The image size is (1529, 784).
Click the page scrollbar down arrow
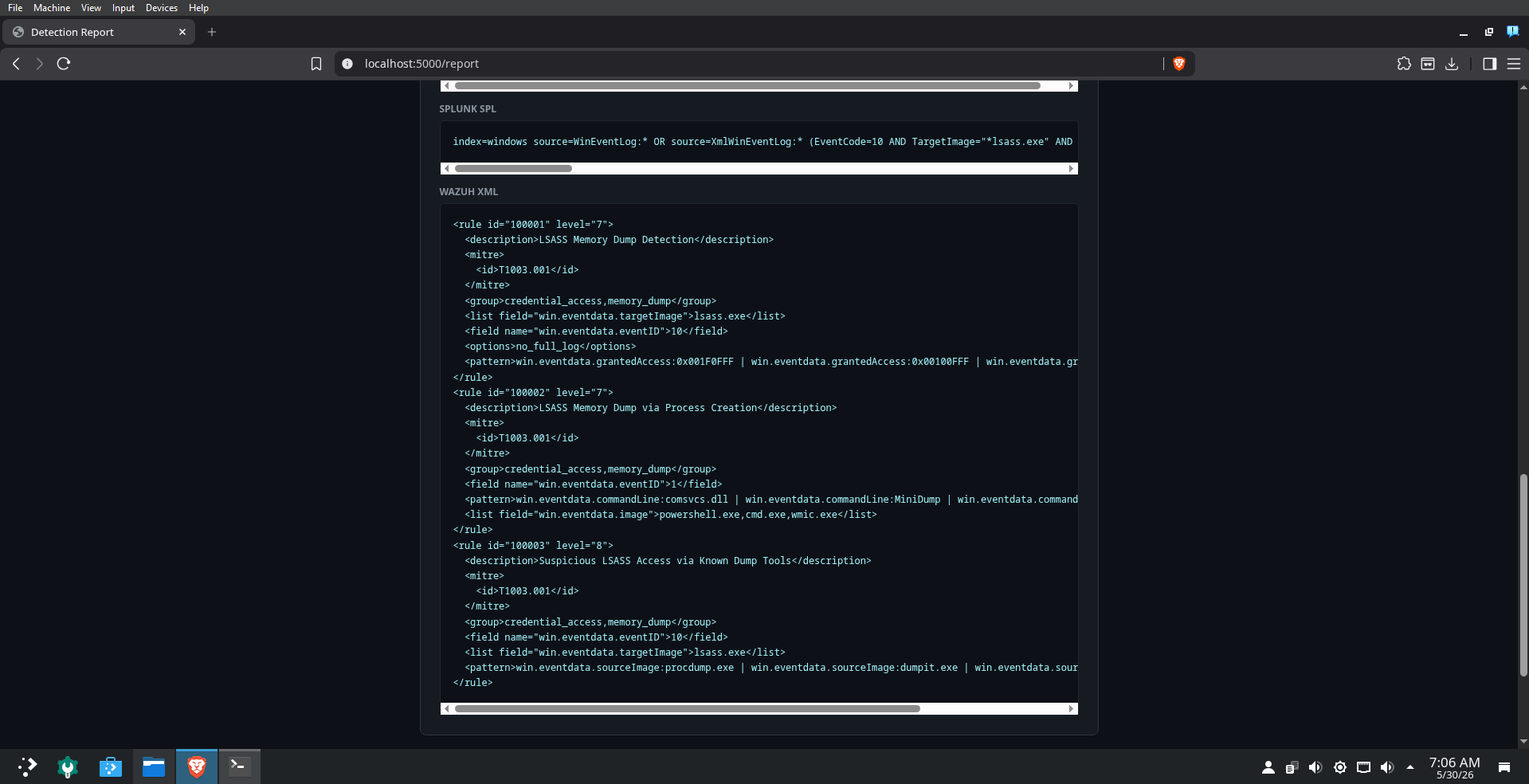tap(1523, 741)
